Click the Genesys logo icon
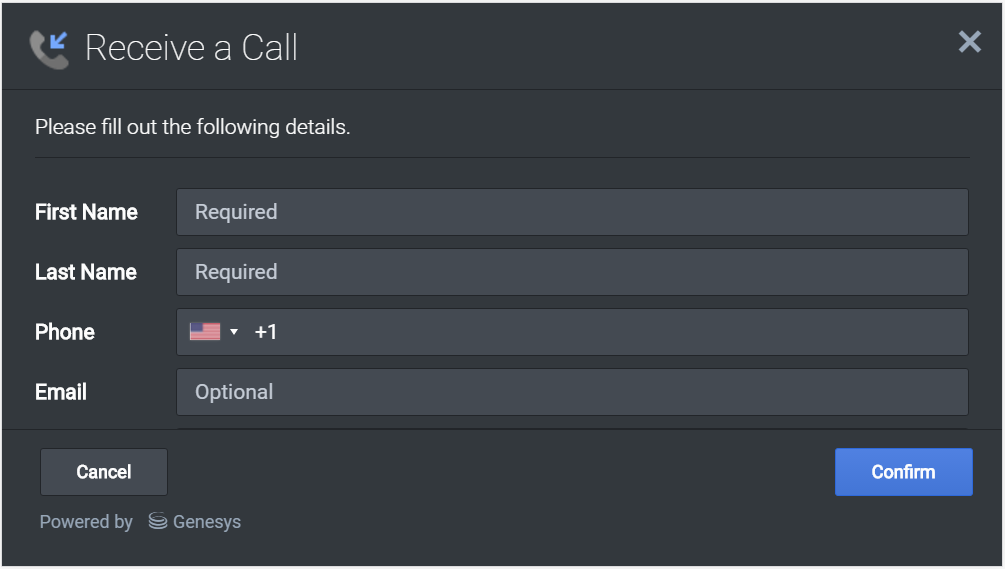 pyautogui.click(x=158, y=521)
